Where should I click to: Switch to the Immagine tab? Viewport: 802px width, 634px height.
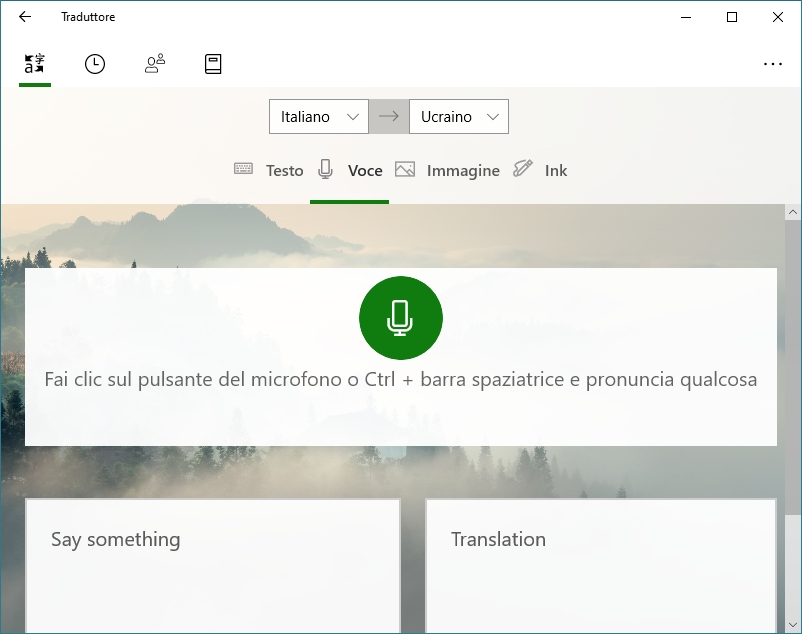[x=463, y=171]
